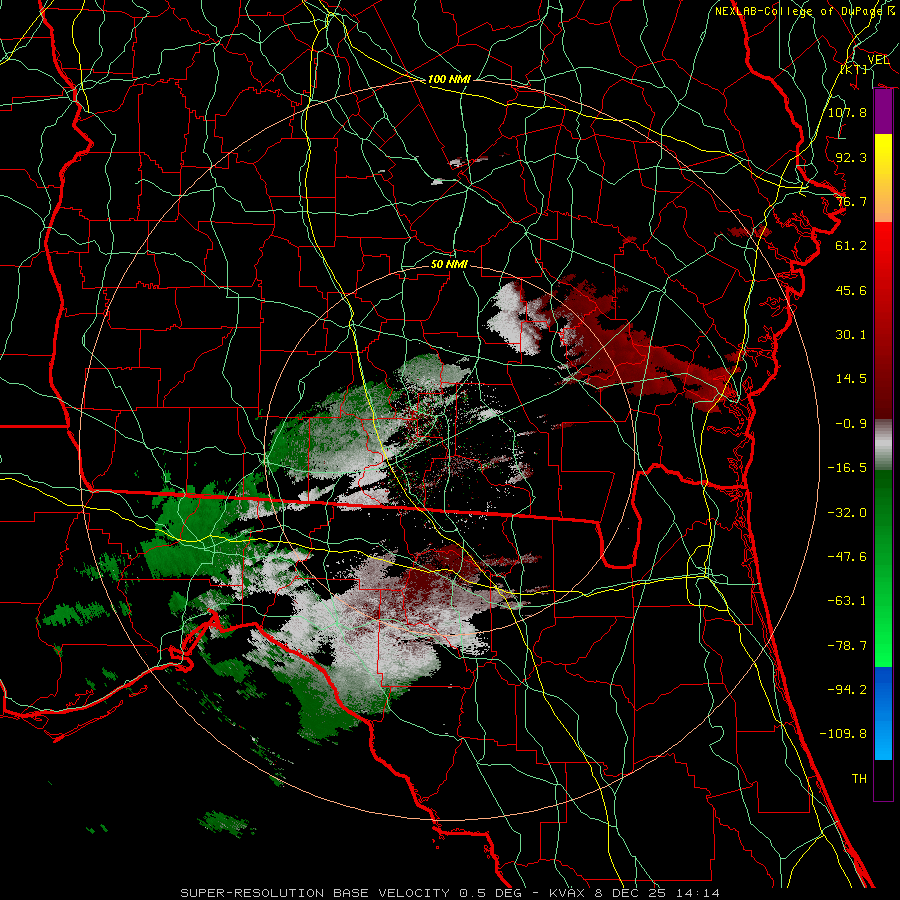Click the 100 NMI range ring label
The image size is (900, 900).
click(x=449, y=79)
